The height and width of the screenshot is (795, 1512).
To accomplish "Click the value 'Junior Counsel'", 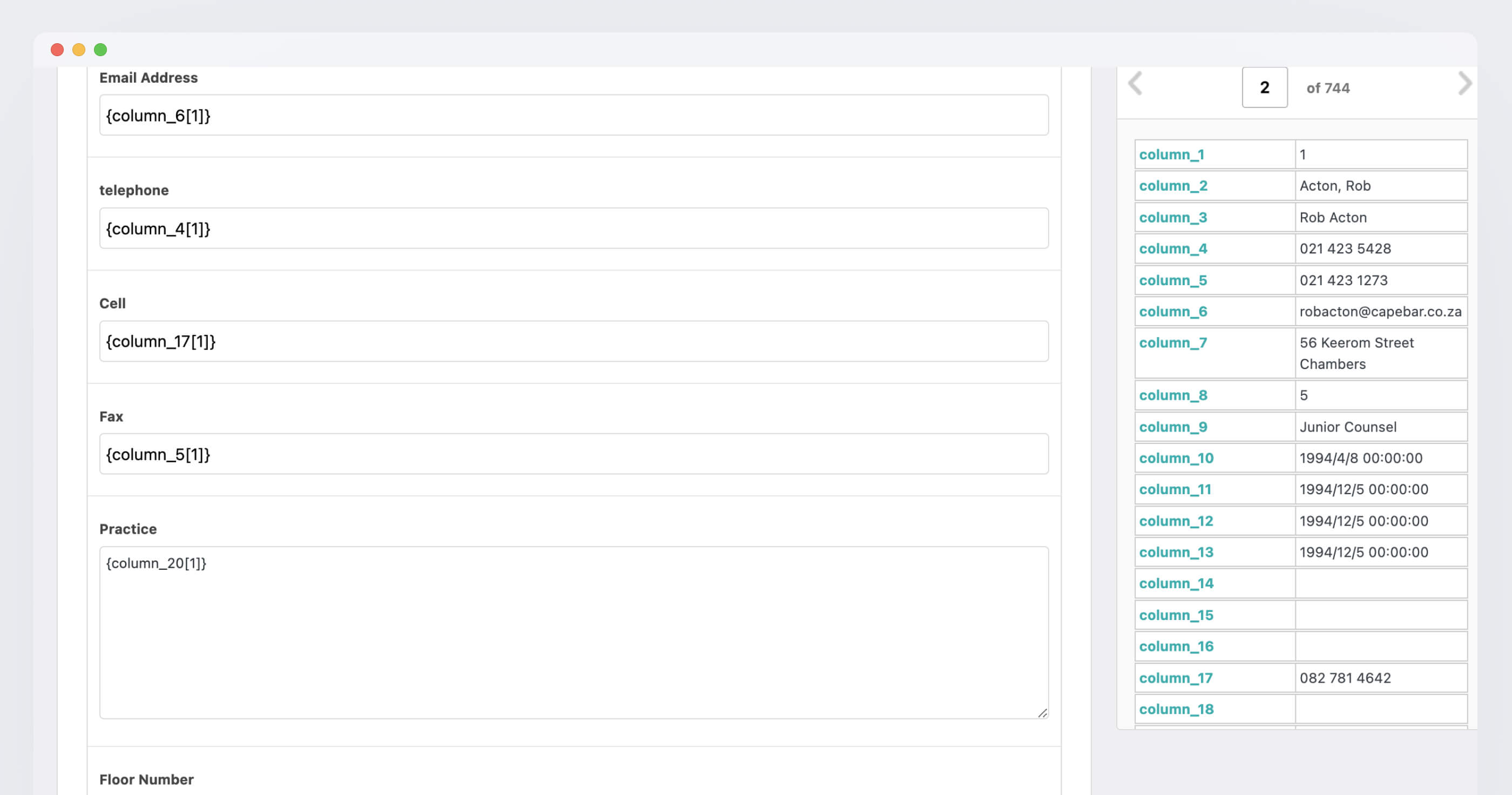I will [1348, 427].
